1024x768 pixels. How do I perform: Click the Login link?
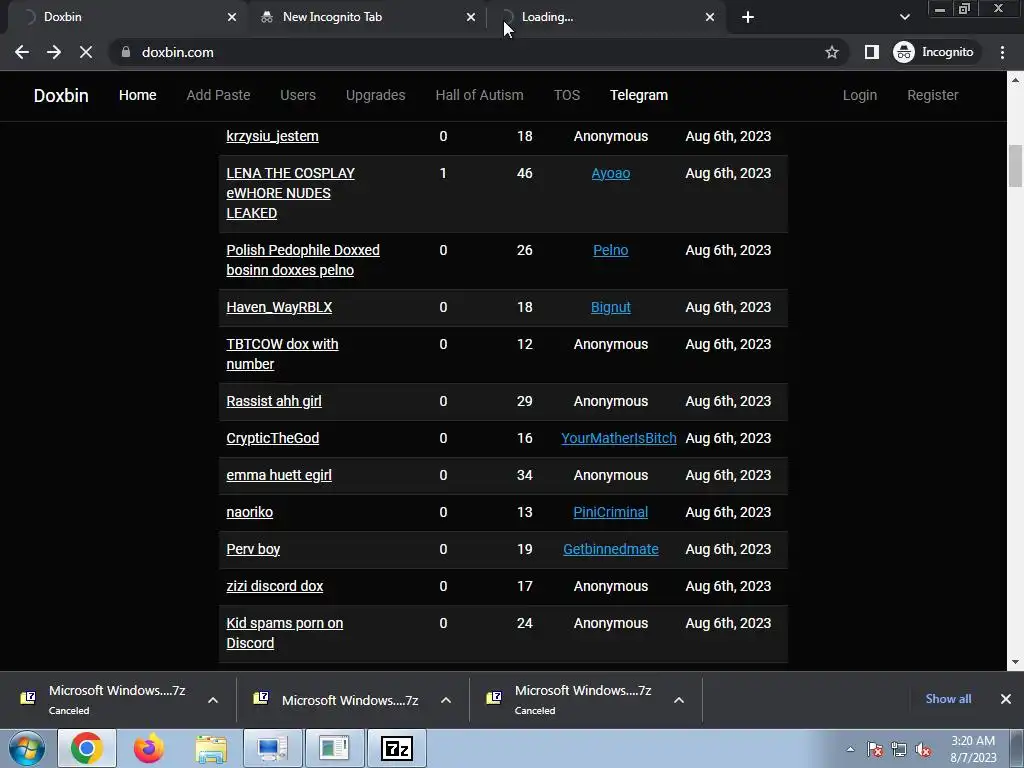(859, 95)
